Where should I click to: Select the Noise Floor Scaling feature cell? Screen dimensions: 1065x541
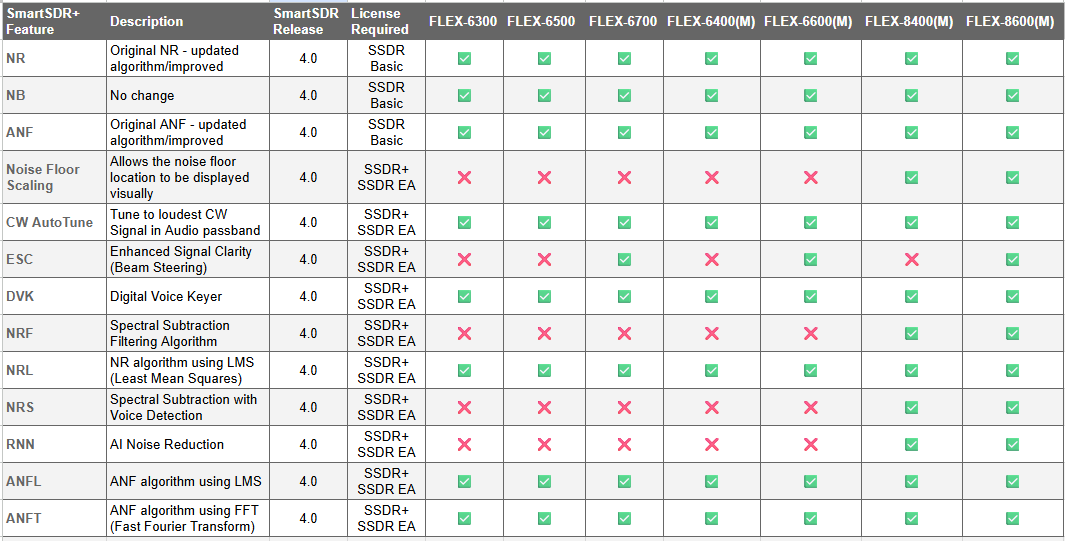(x=53, y=178)
